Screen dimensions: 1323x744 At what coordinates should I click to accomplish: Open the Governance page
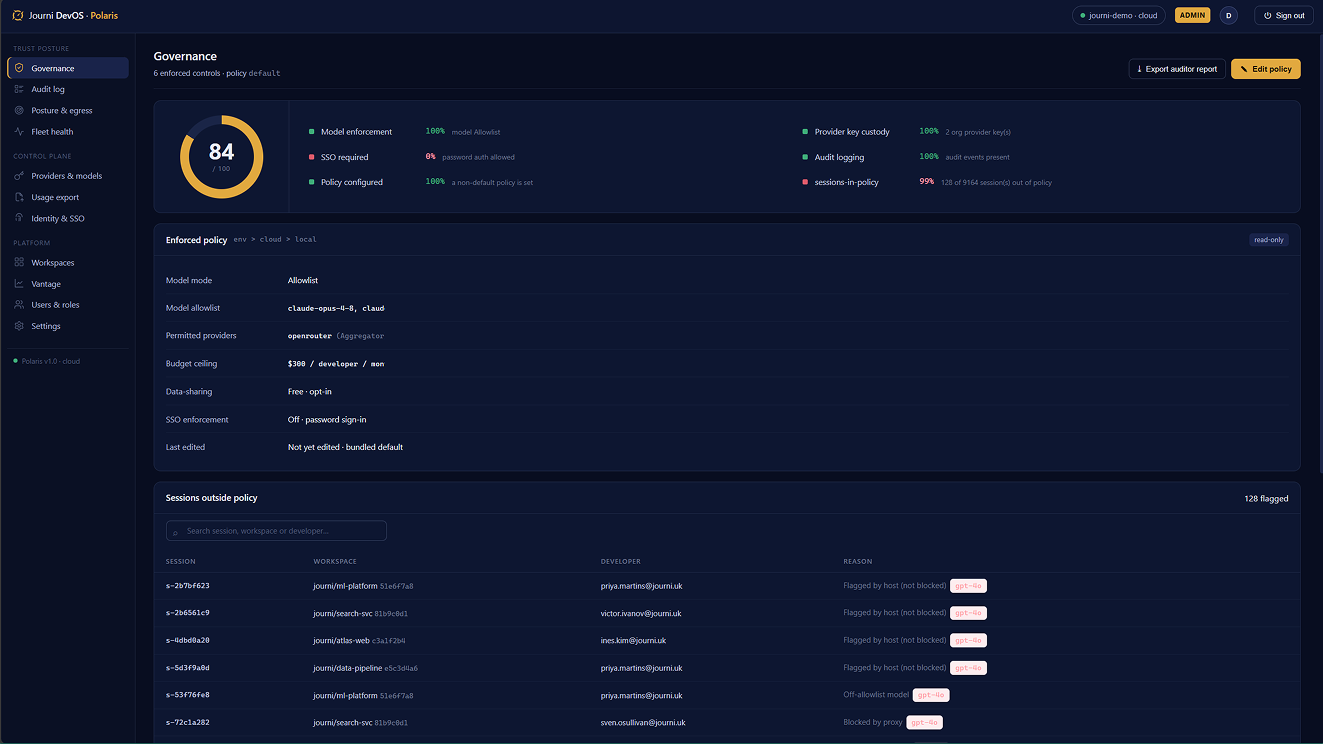pos(67,68)
